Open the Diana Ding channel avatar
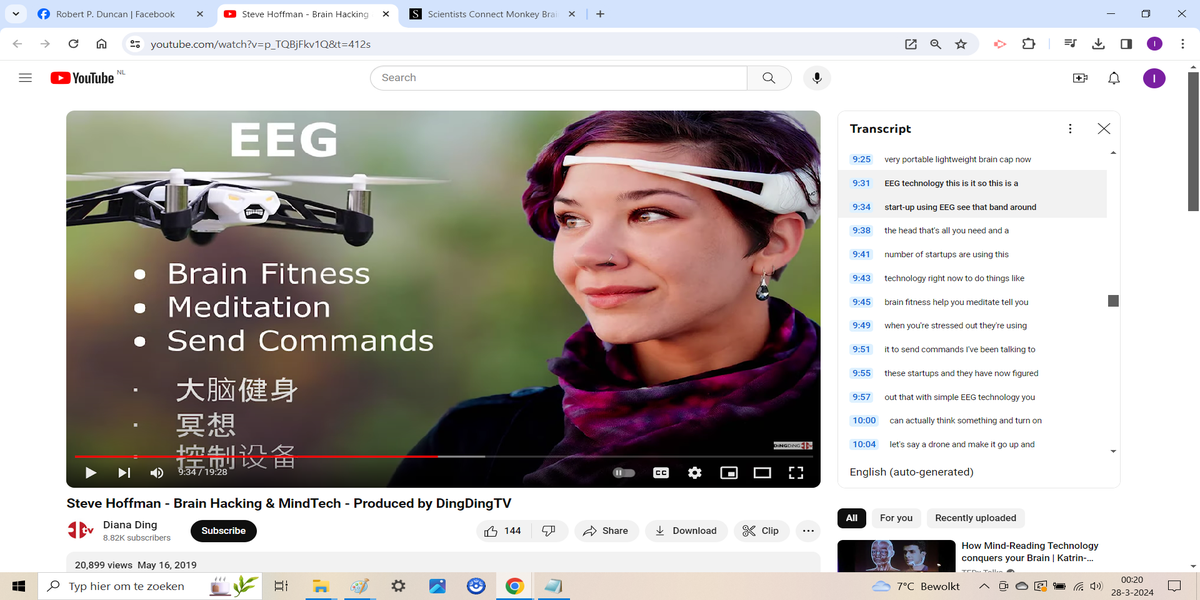The height and width of the screenshot is (600, 1200). (80, 530)
